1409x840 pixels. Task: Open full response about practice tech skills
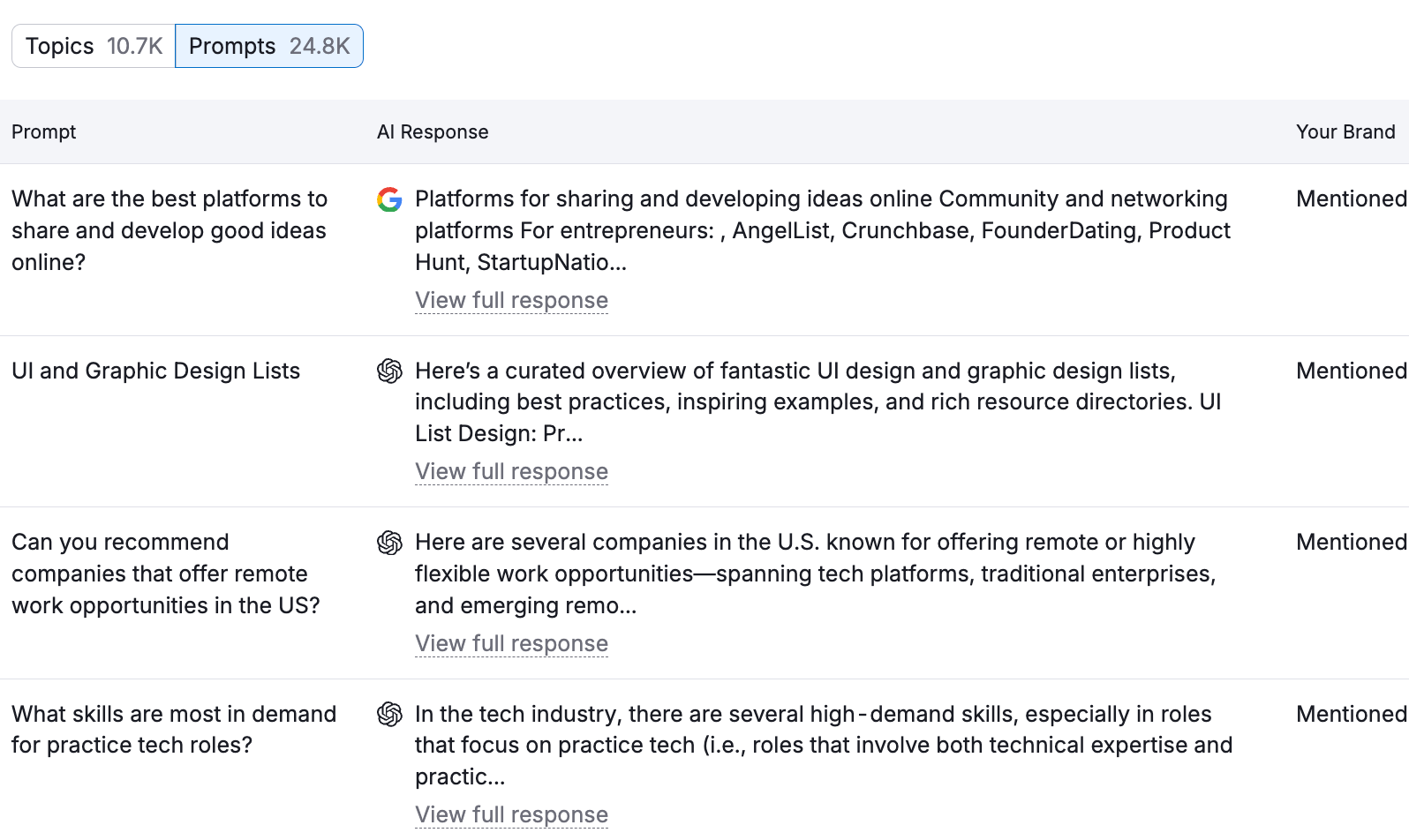[x=511, y=815]
